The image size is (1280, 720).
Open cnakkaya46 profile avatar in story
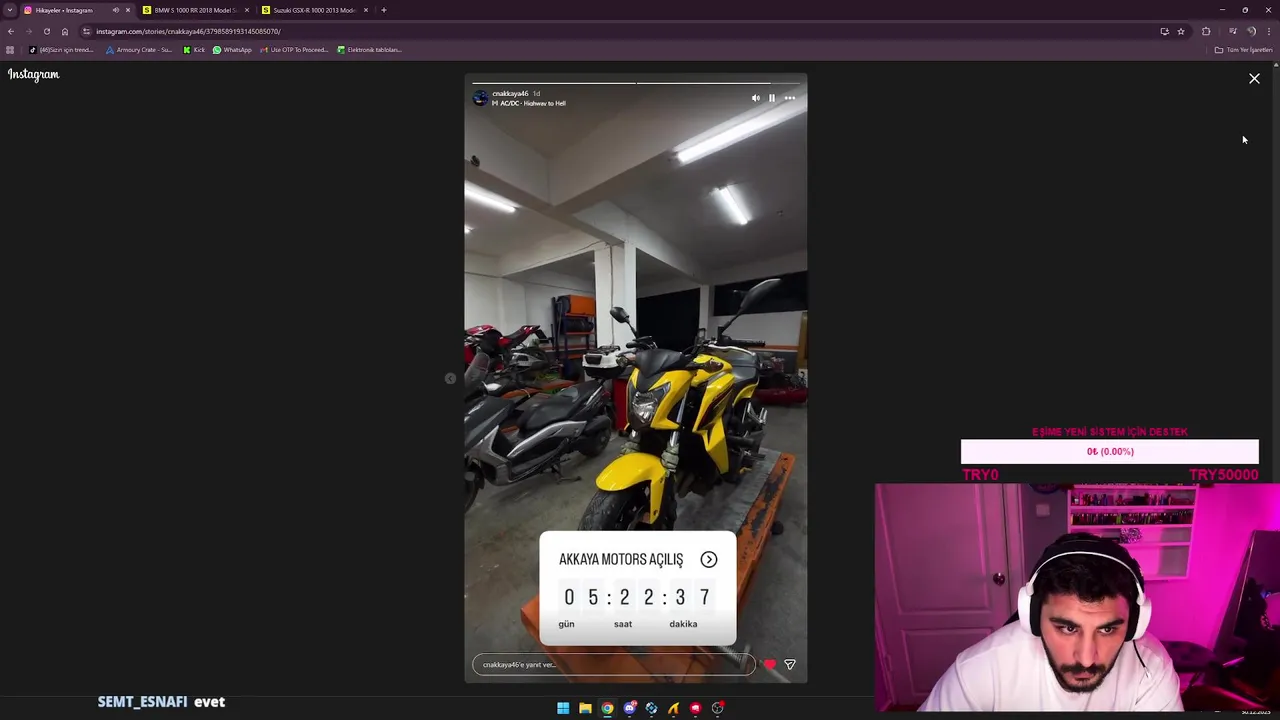tap(481, 98)
